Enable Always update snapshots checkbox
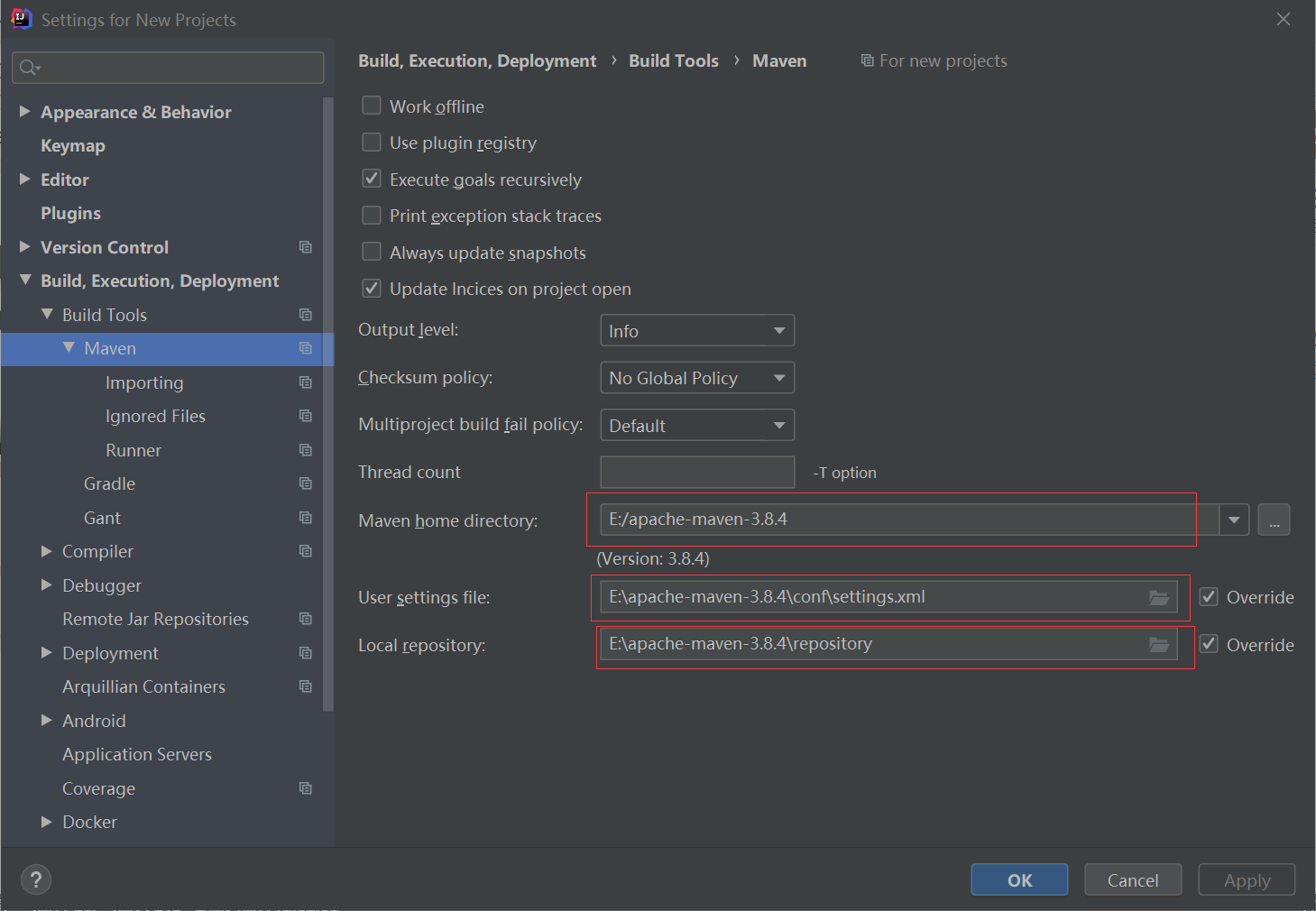The height and width of the screenshot is (911, 1316). click(x=372, y=252)
